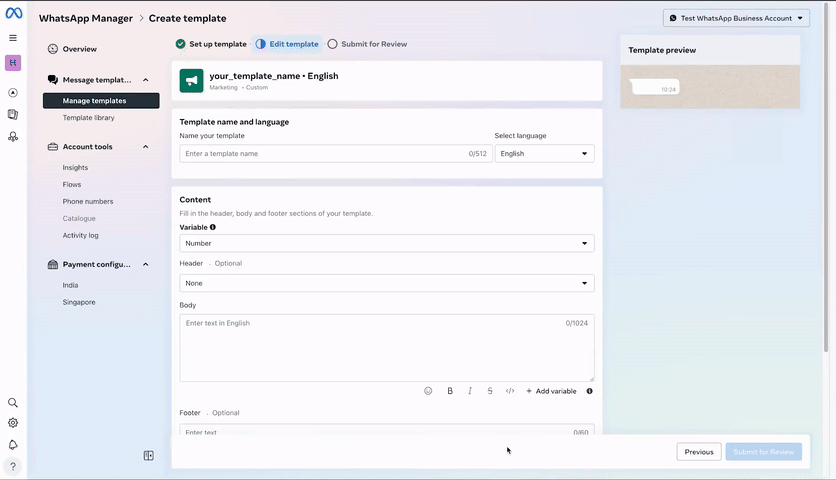Click the Footer text input field

tap(387, 430)
